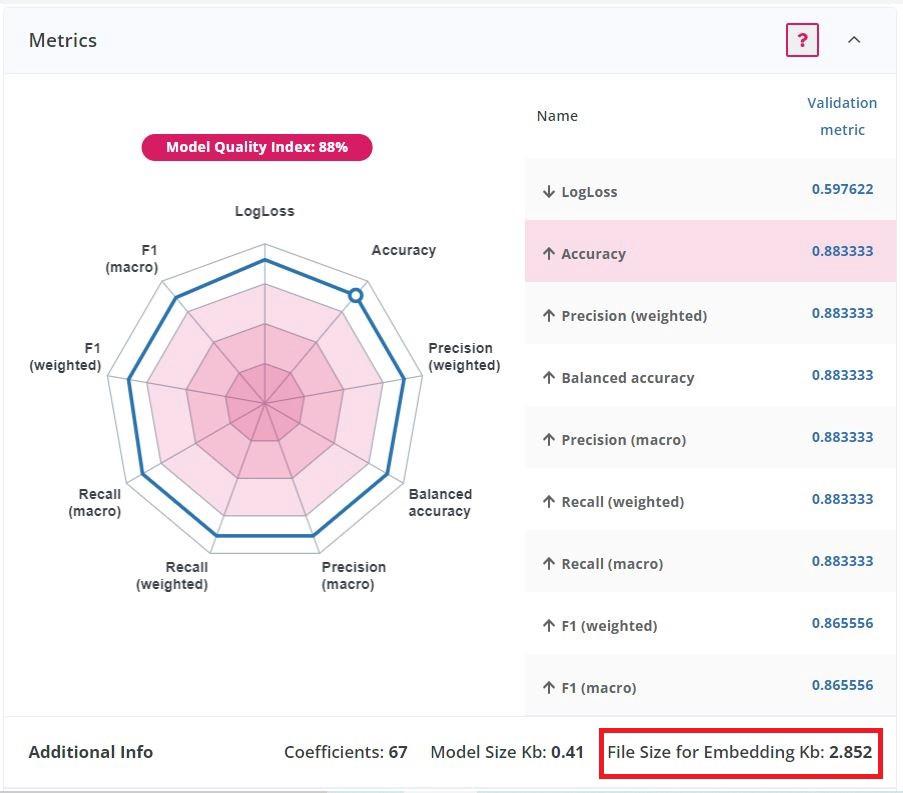This screenshot has height=793, width=903.
Task: Click the up arrow beside Balanced accuracy
Action: coord(548,378)
